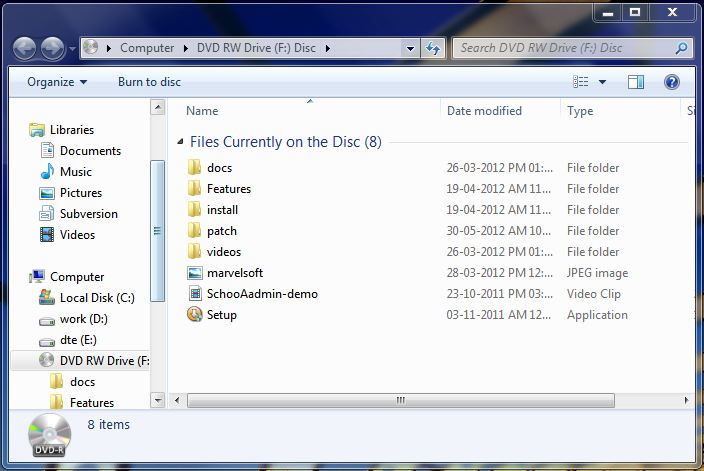
Task: Click Burn to disc
Action: tap(149, 82)
